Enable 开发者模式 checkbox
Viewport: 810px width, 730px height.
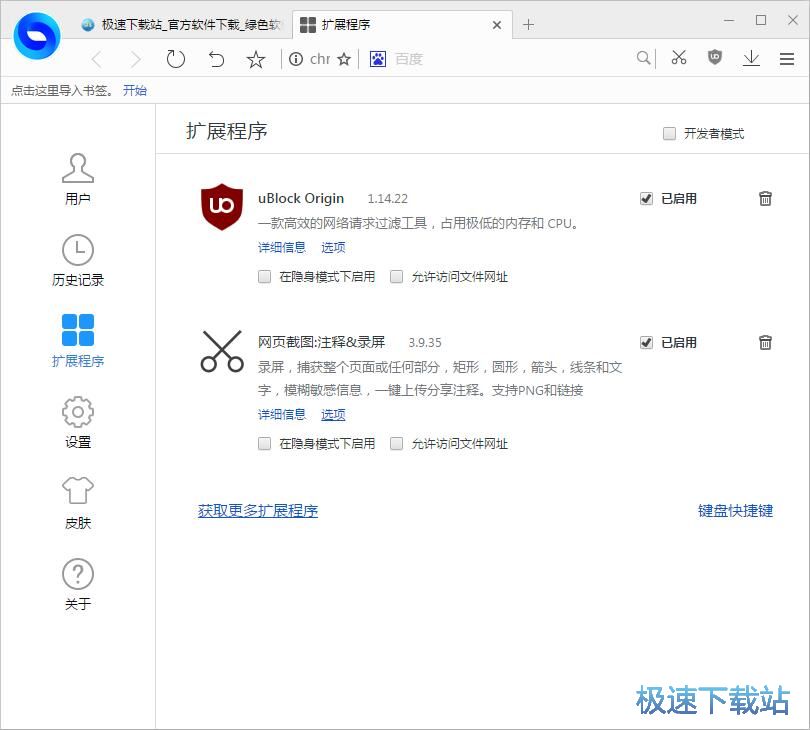click(669, 134)
